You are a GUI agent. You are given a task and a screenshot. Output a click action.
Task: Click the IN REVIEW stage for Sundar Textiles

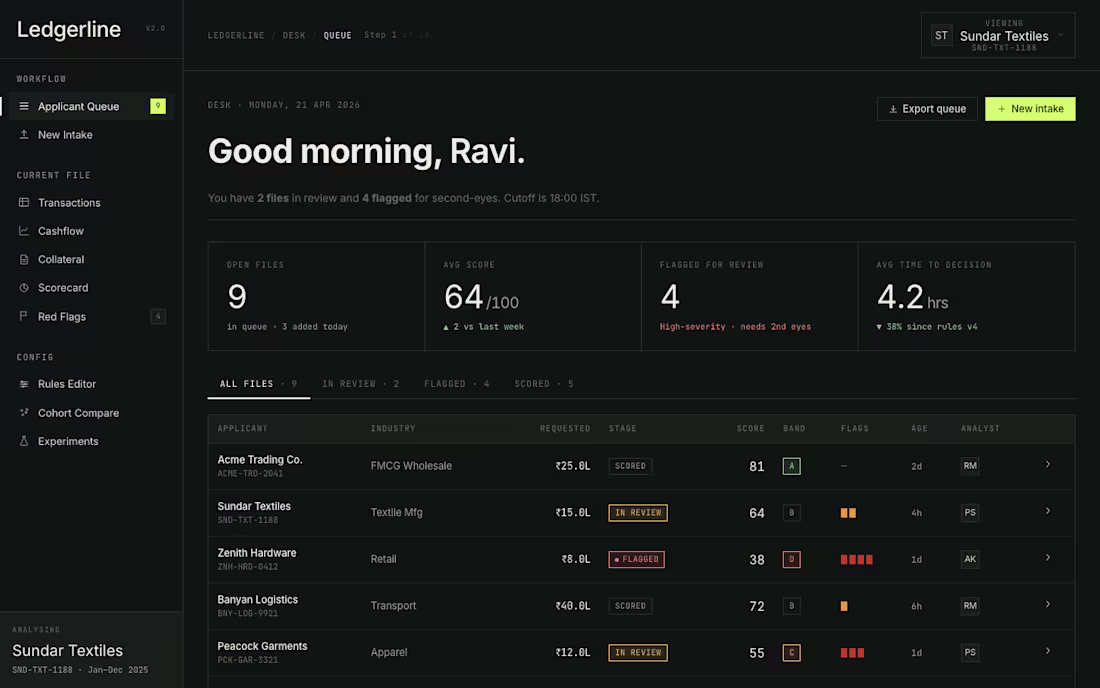638,513
